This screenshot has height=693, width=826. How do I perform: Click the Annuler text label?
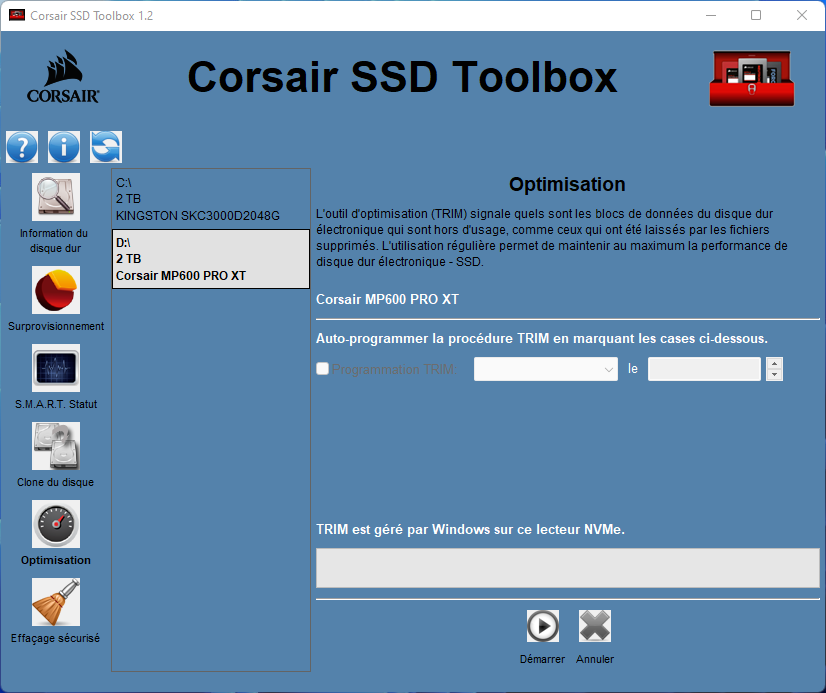595,659
